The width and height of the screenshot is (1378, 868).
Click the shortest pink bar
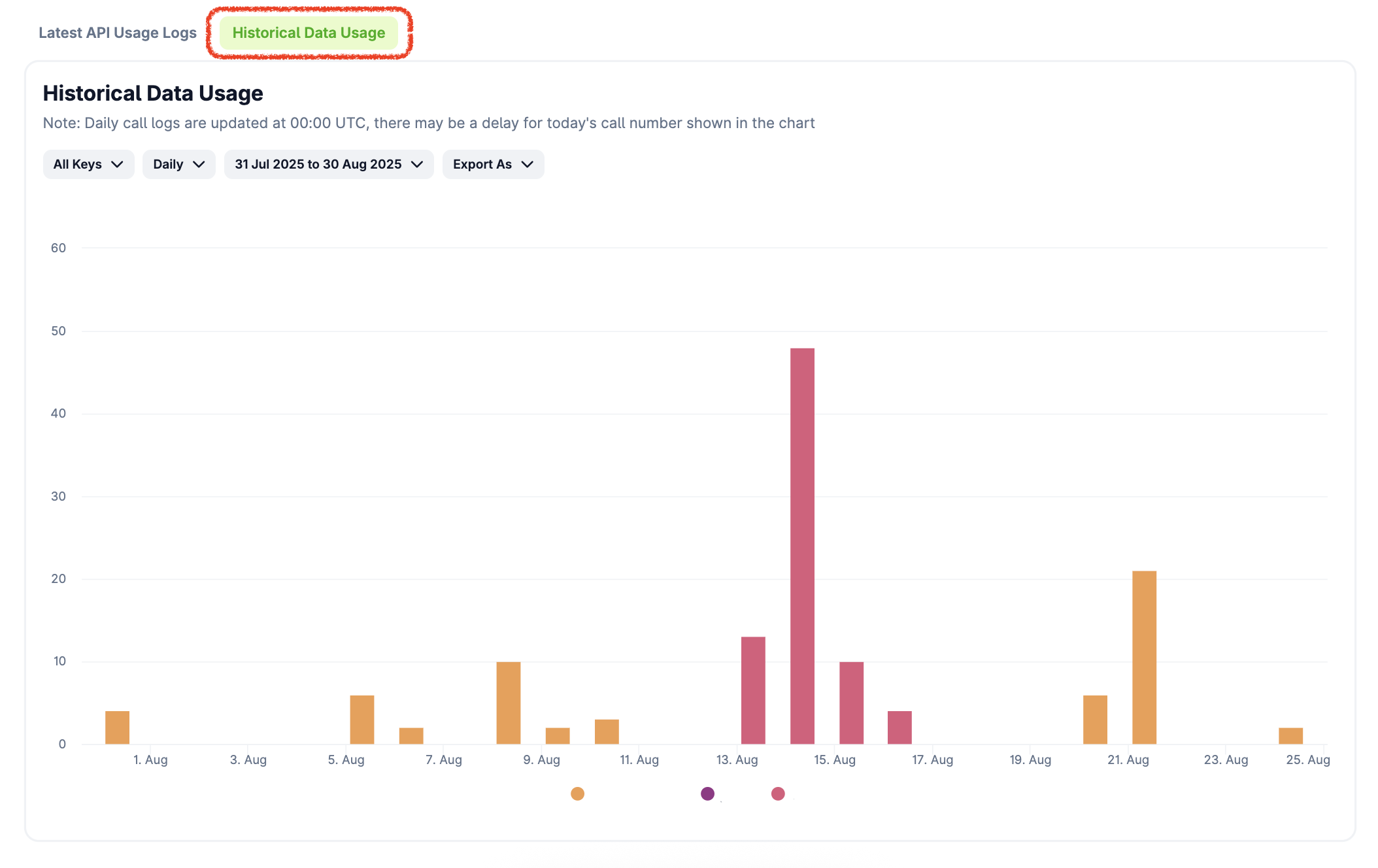pyautogui.click(x=899, y=727)
